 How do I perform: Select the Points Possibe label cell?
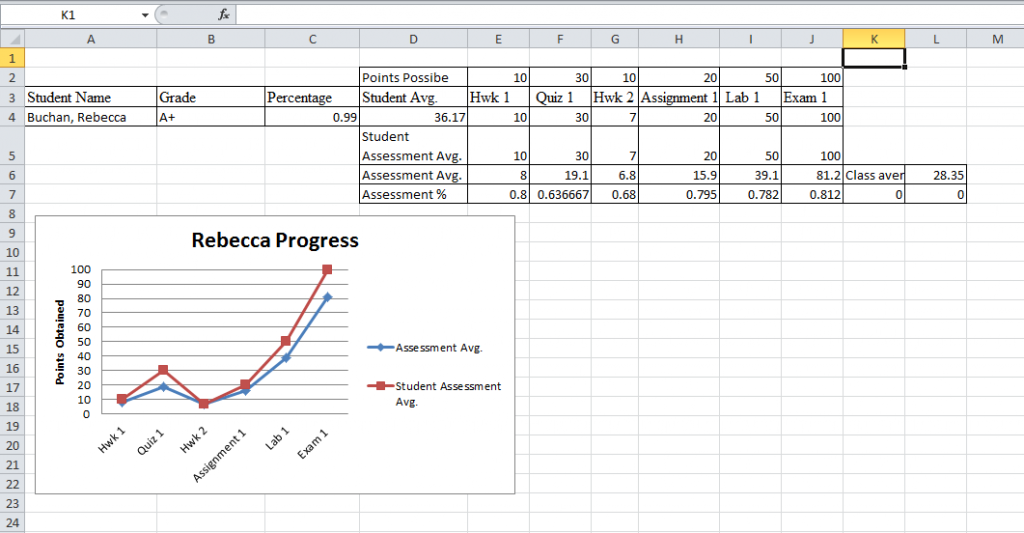pos(413,78)
